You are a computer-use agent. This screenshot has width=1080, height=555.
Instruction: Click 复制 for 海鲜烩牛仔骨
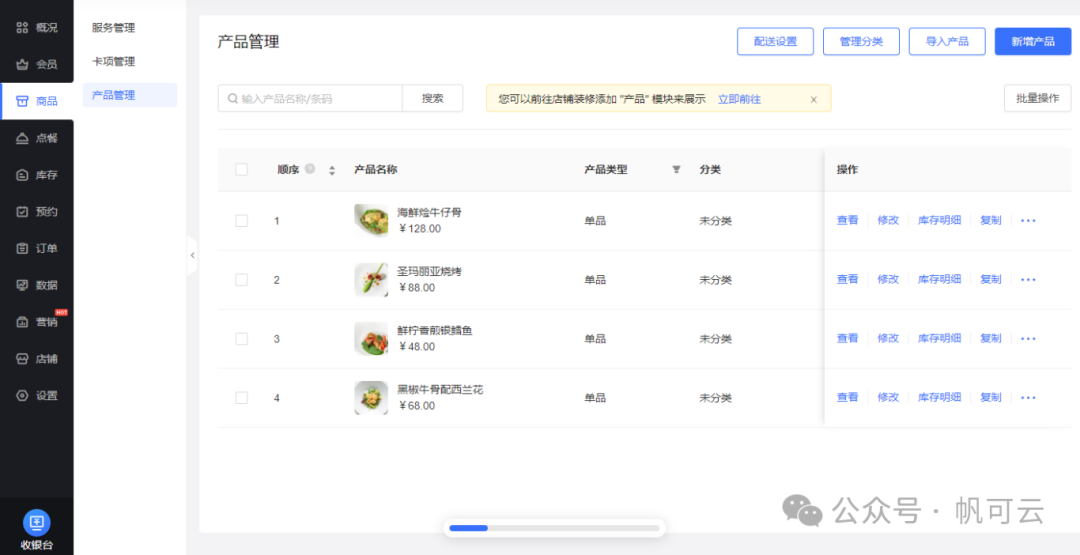(990, 220)
